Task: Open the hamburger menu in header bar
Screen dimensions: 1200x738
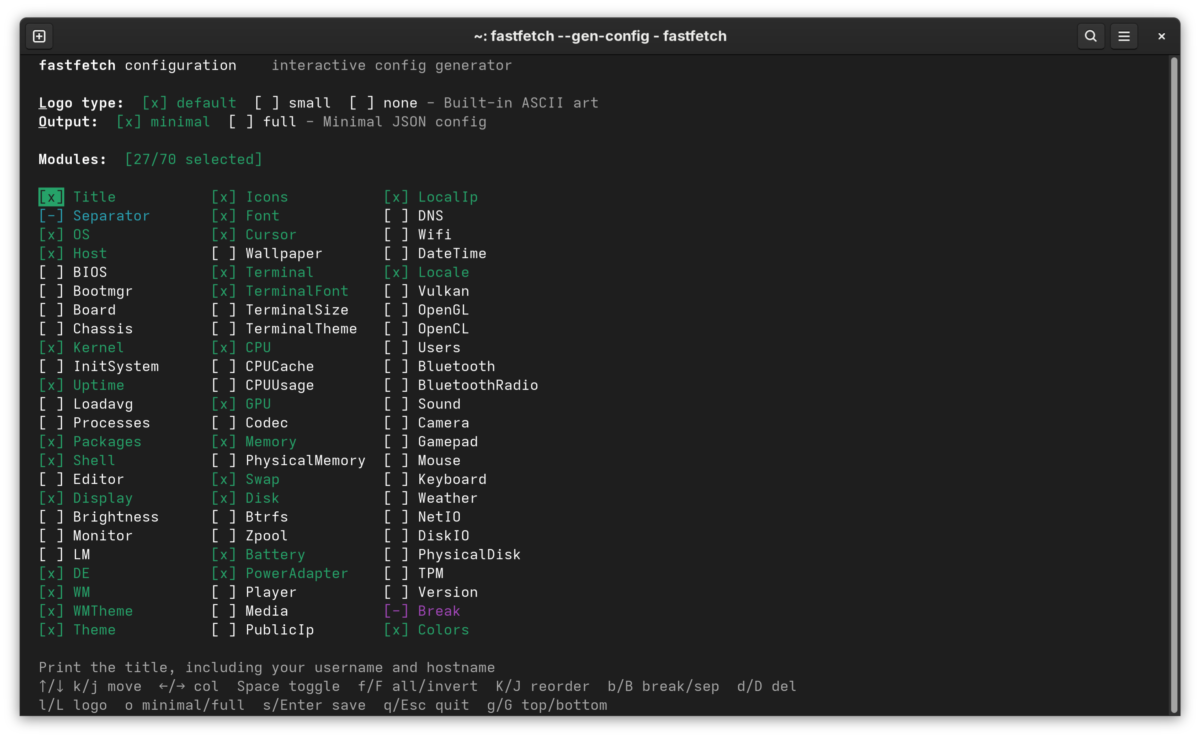Action: pyautogui.click(x=1124, y=36)
